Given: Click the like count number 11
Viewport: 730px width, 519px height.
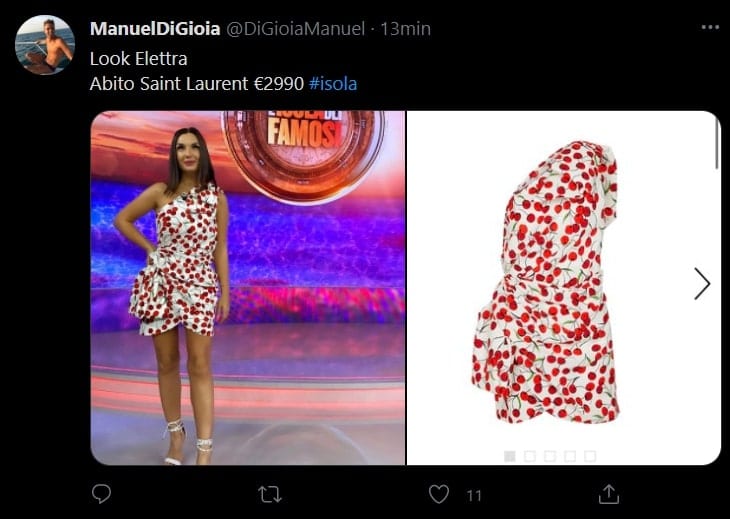Looking at the screenshot, I should (x=474, y=495).
